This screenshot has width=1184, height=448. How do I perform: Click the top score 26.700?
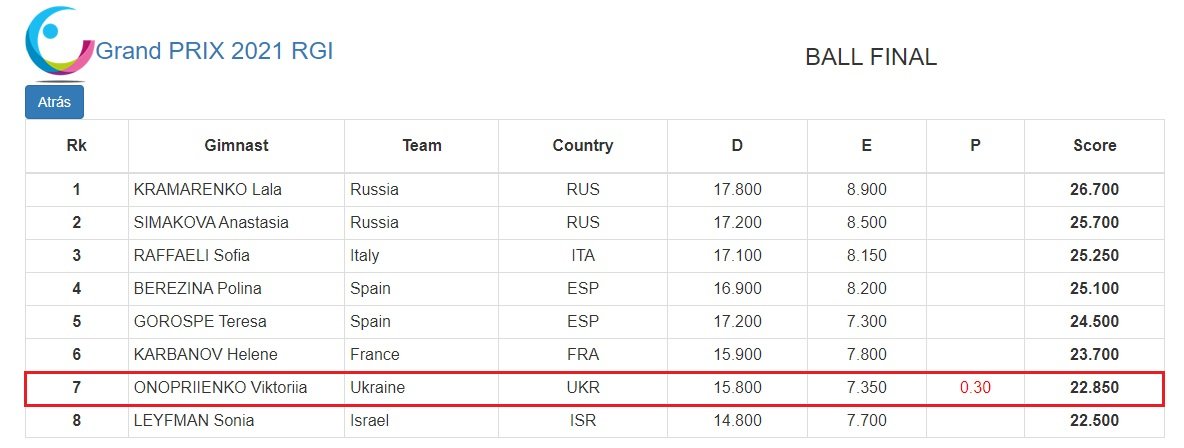tap(1094, 189)
